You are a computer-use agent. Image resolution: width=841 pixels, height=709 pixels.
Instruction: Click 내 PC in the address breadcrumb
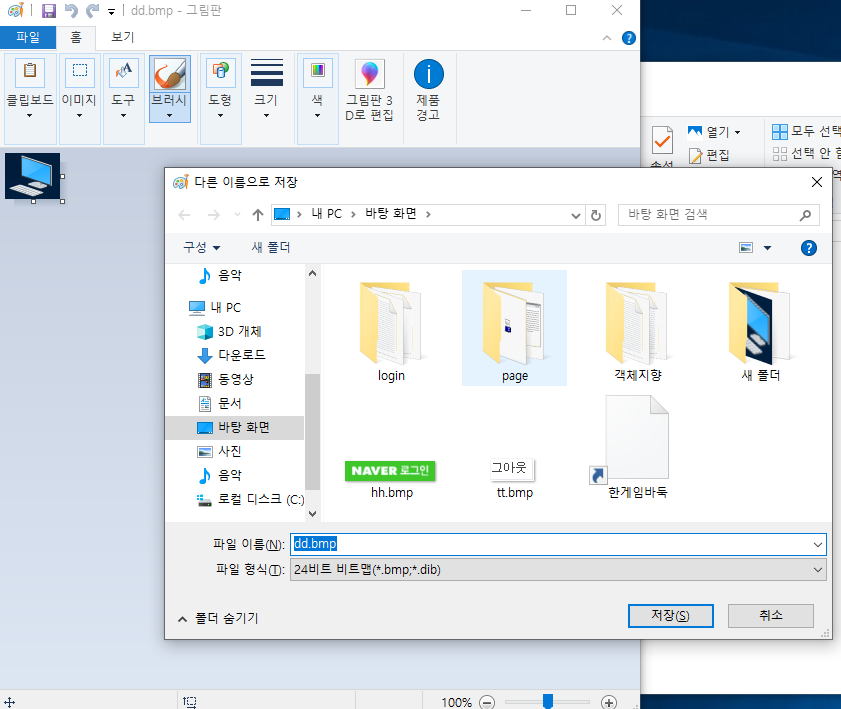click(326, 214)
